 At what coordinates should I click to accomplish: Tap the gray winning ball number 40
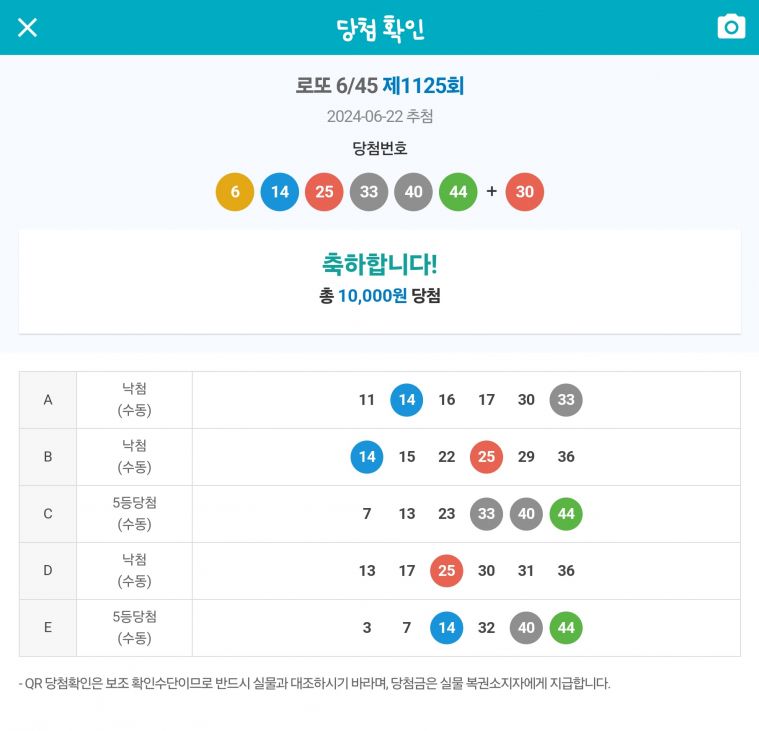[x=413, y=192]
